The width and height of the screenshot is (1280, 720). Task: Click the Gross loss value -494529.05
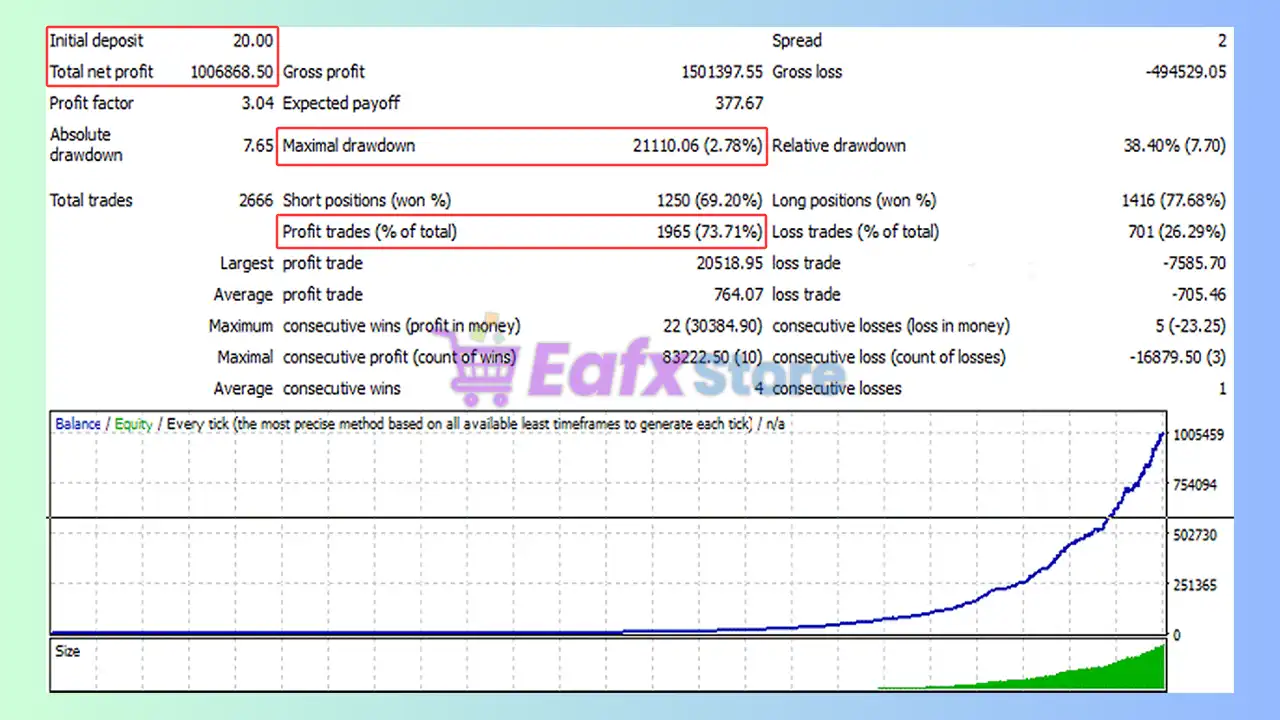(x=1185, y=72)
